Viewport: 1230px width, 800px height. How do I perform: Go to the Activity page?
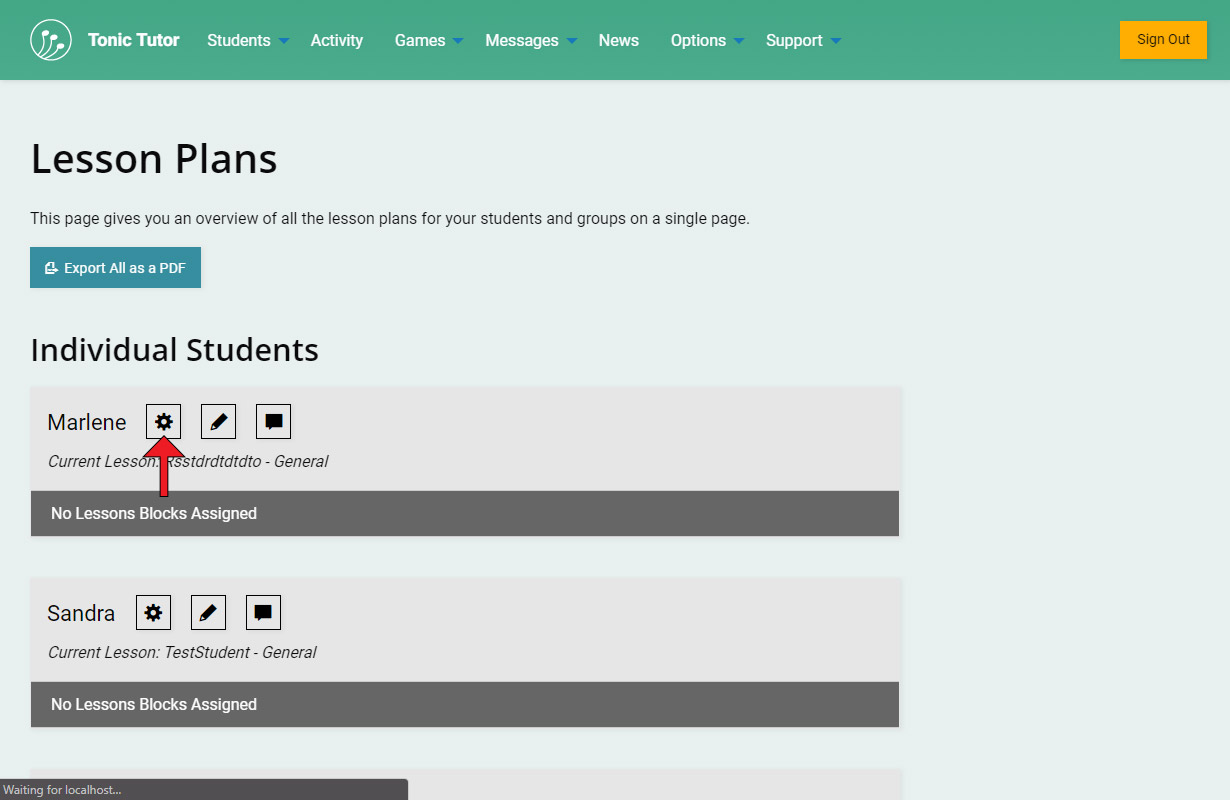pyautogui.click(x=337, y=41)
